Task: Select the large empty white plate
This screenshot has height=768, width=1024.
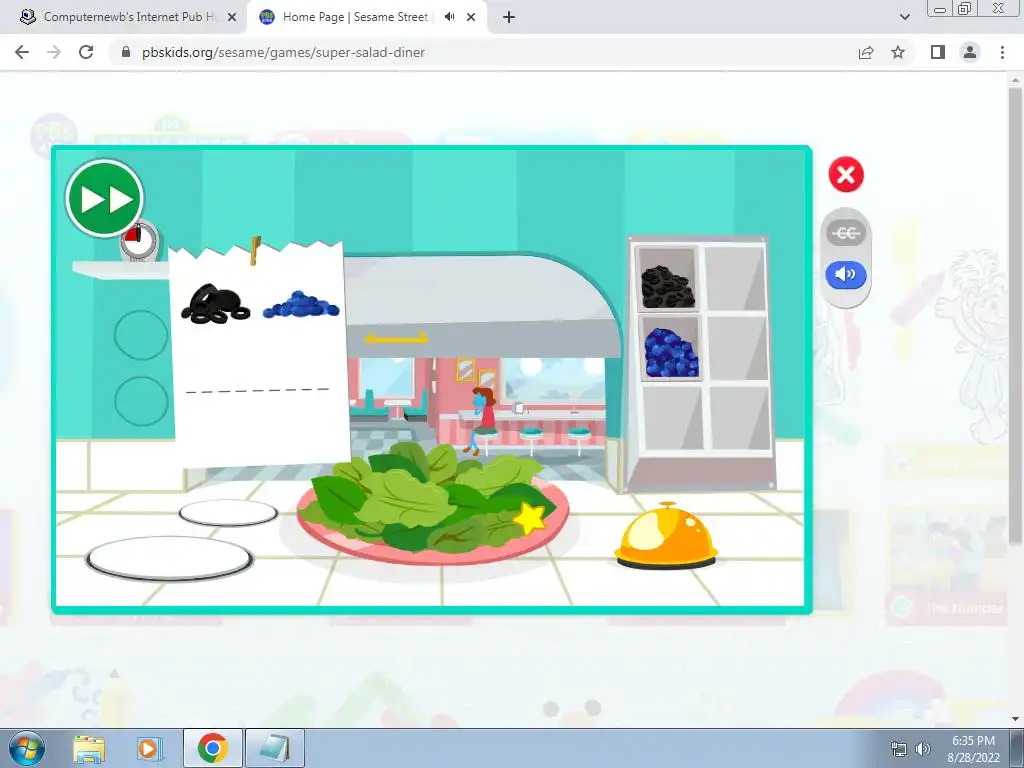Action: coord(169,558)
